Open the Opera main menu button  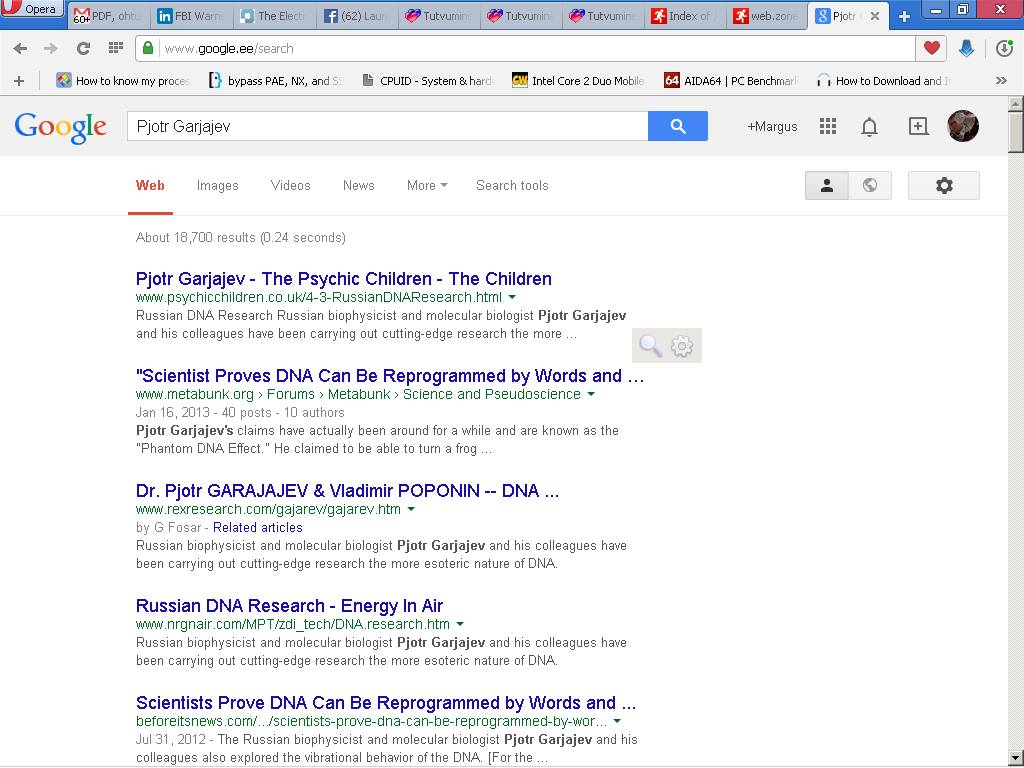(x=31, y=9)
